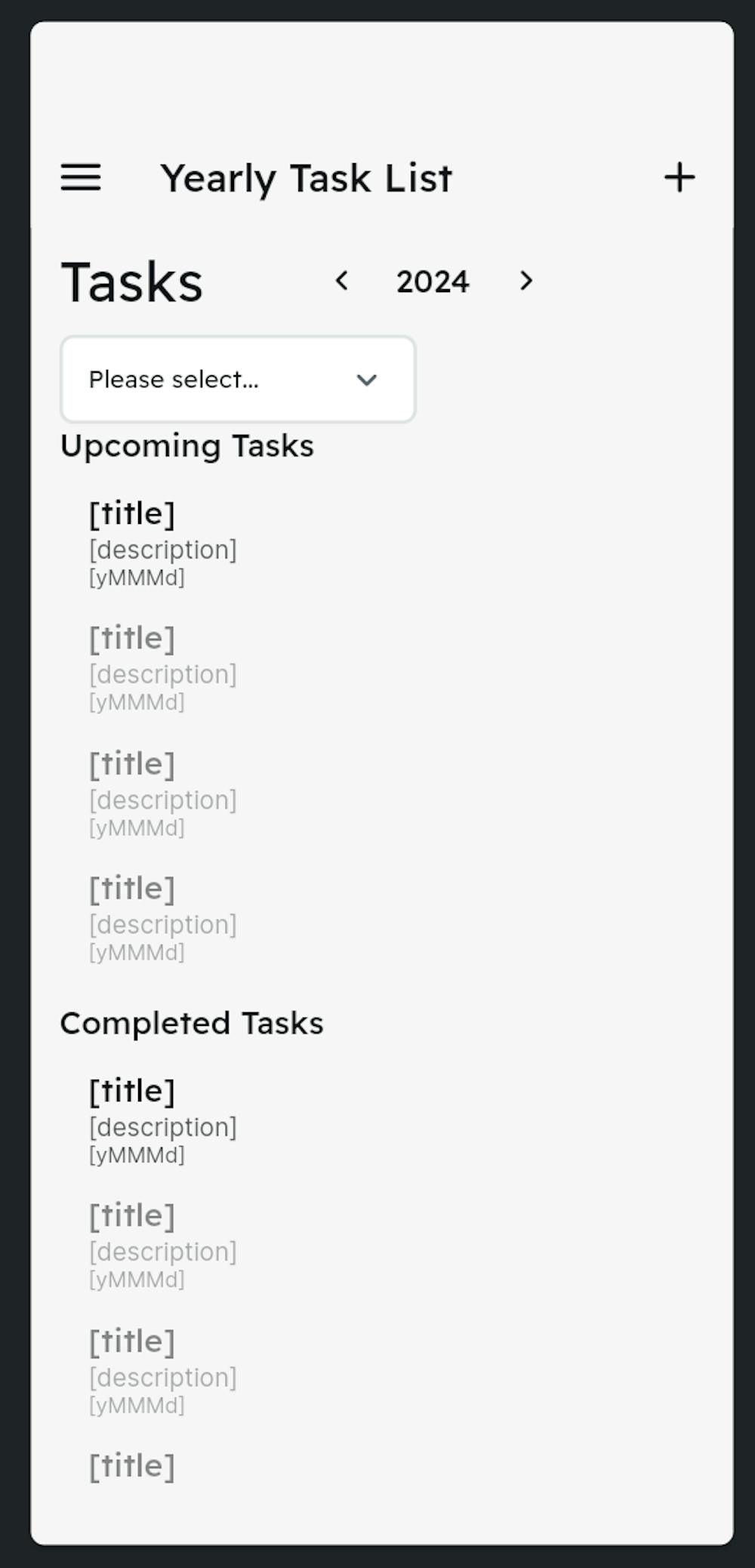Click the "Upcoming Tasks" section heading
755x1568 pixels.
click(x=186, y=445)
